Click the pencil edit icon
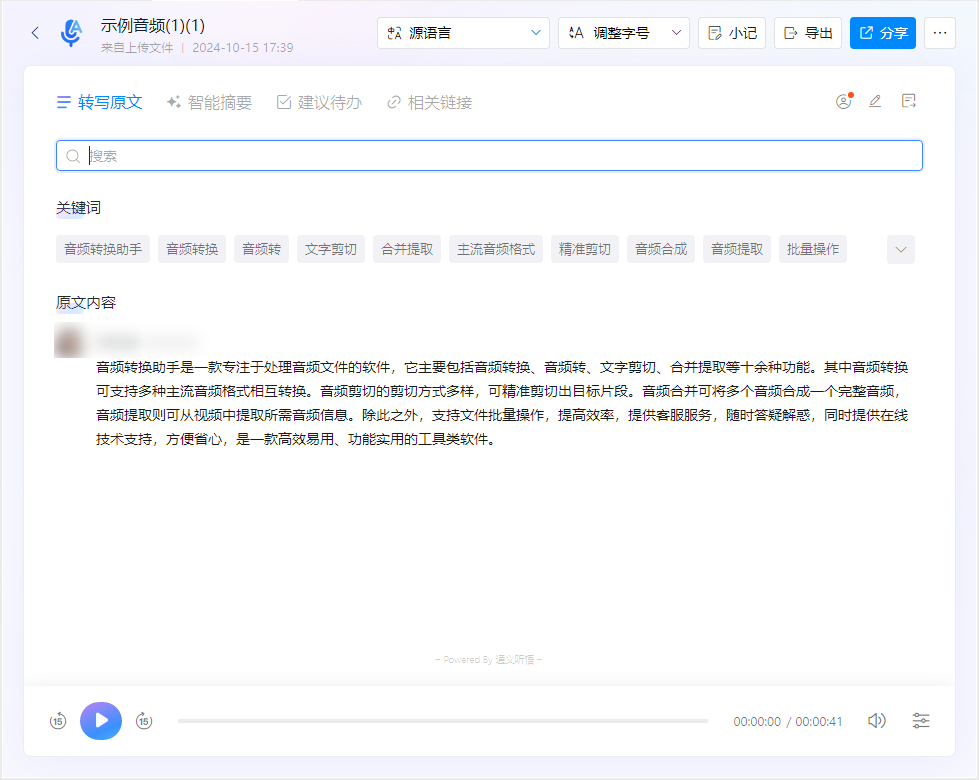979x780 pixels. (x=875, y=101)
